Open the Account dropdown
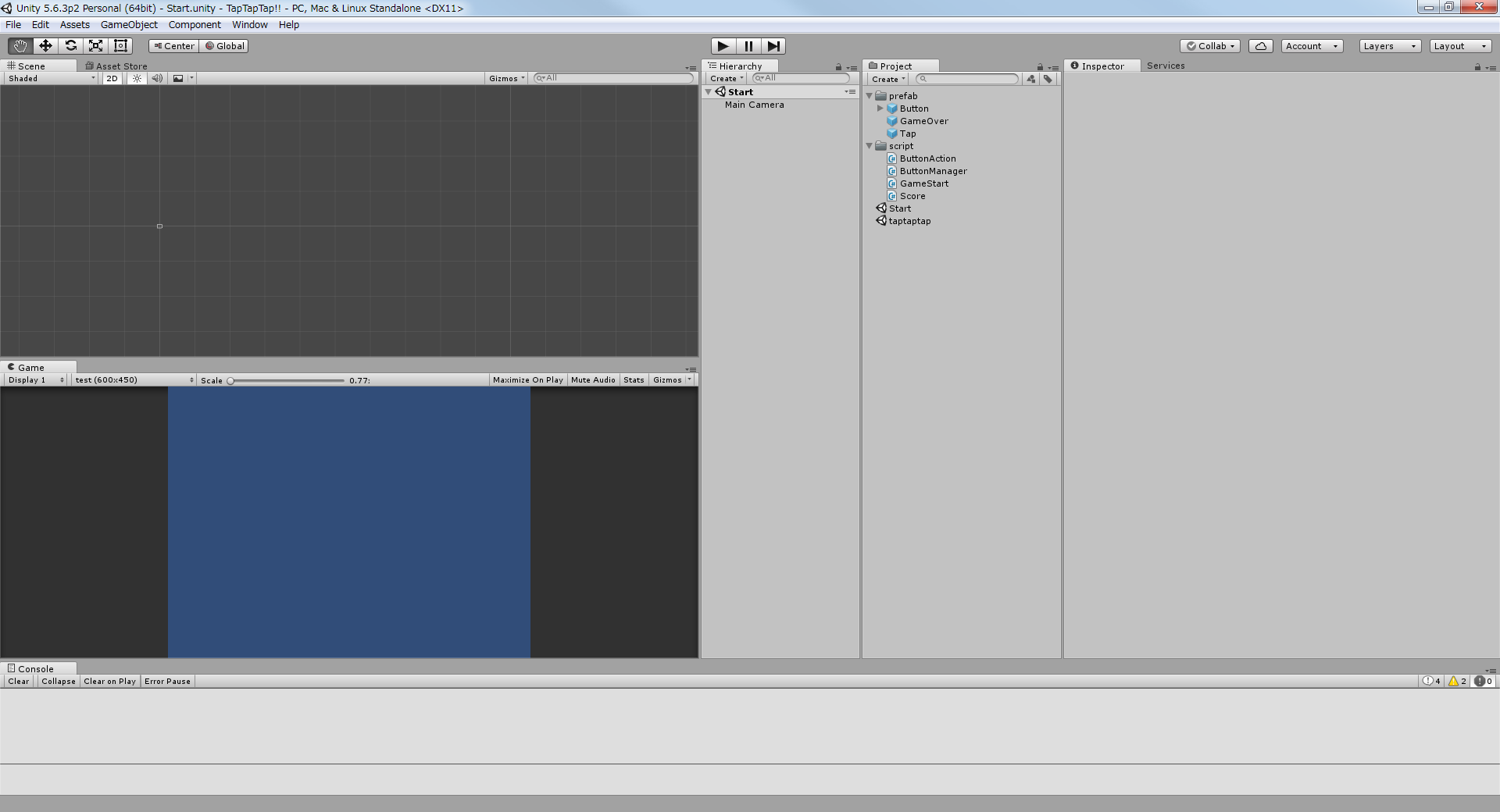This screenshot has height=812, width=1500. tap(1312, 46)
